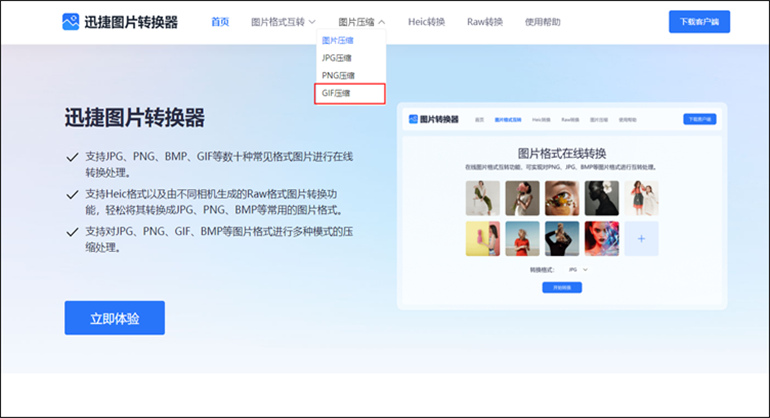
Task: Click the 迅捷图片转换器 main heading text
Action: coord(135,118)
